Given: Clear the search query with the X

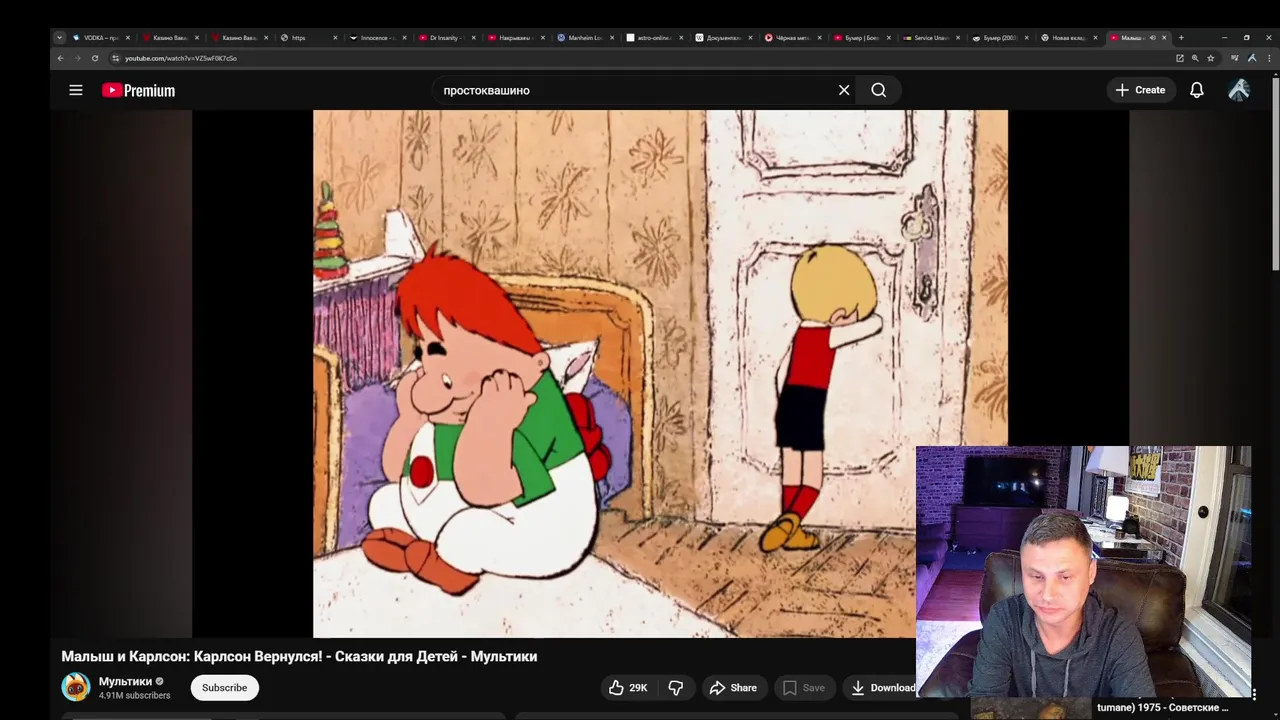Looking at the screenshot, I should (x=844, y=90).
